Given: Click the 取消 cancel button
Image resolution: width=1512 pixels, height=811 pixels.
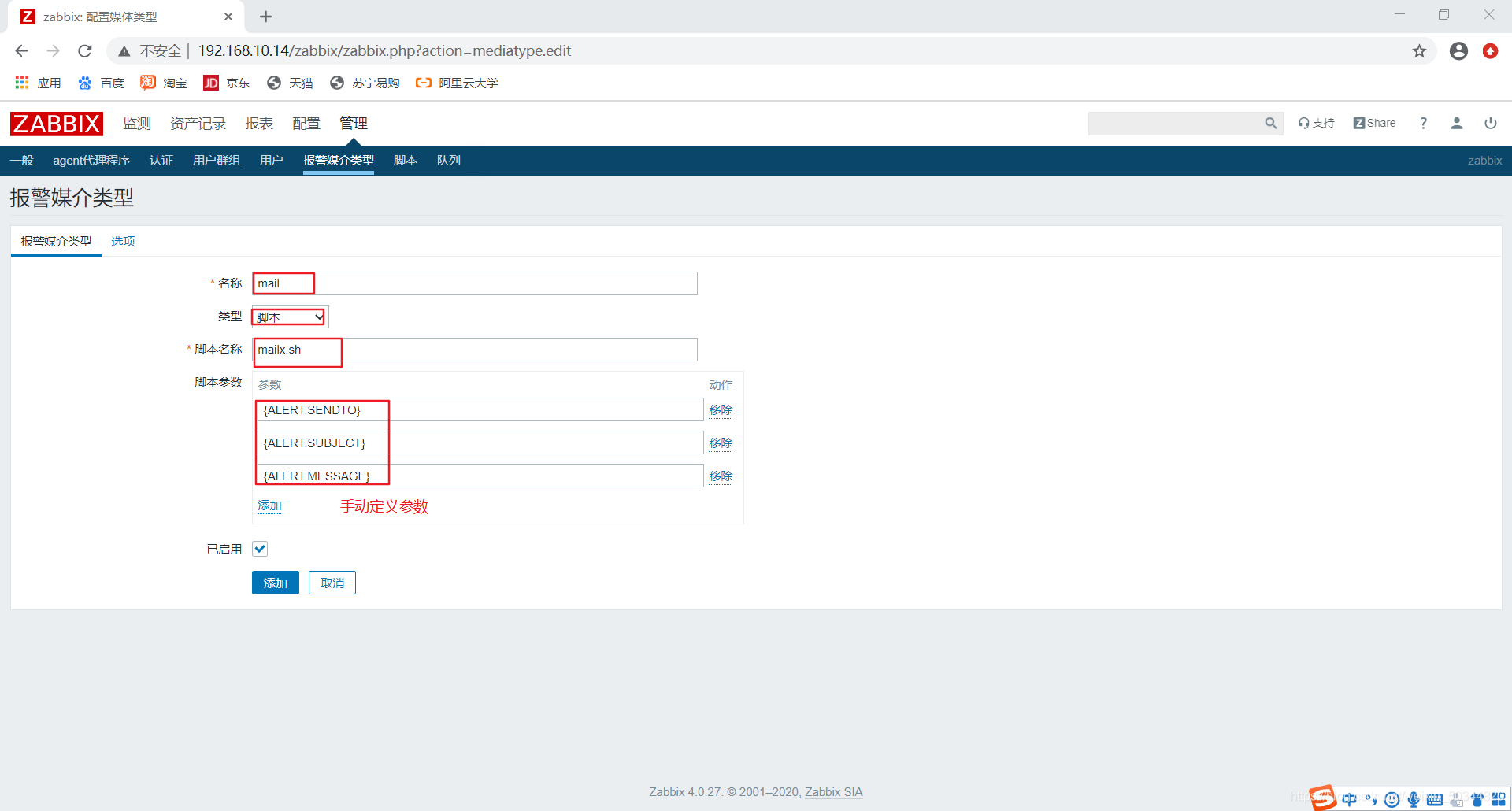Looking at the screenshot, I should (332, 583).
